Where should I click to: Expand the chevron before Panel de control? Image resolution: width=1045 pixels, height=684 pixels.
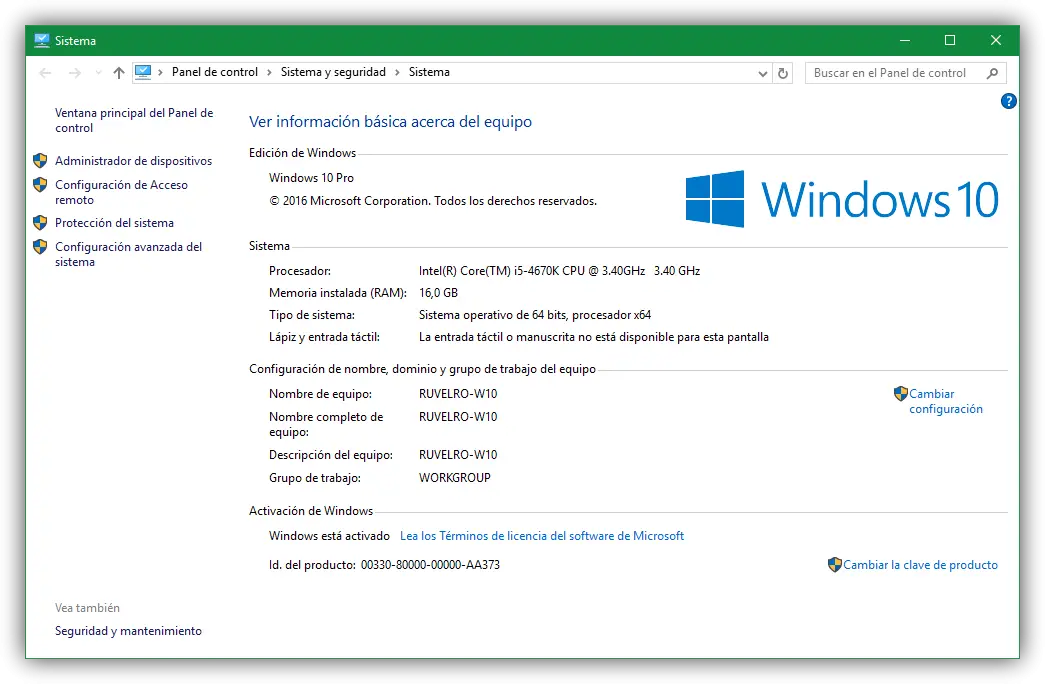[160, 73]
